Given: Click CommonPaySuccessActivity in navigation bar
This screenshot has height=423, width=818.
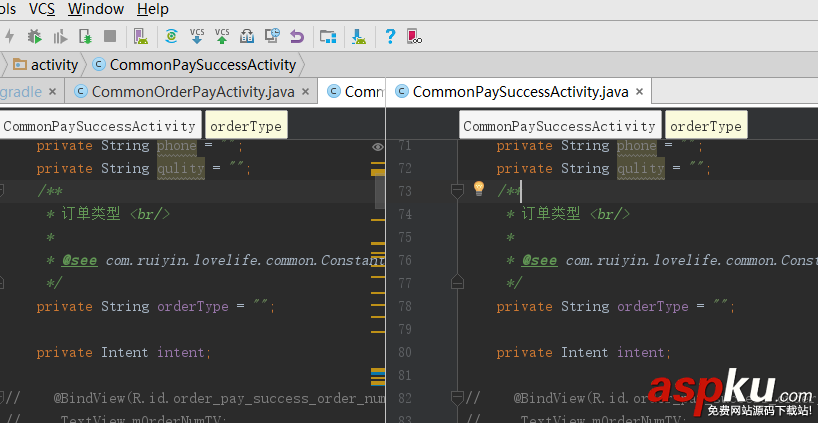Looking at the screenshot, I should [194, 65].
